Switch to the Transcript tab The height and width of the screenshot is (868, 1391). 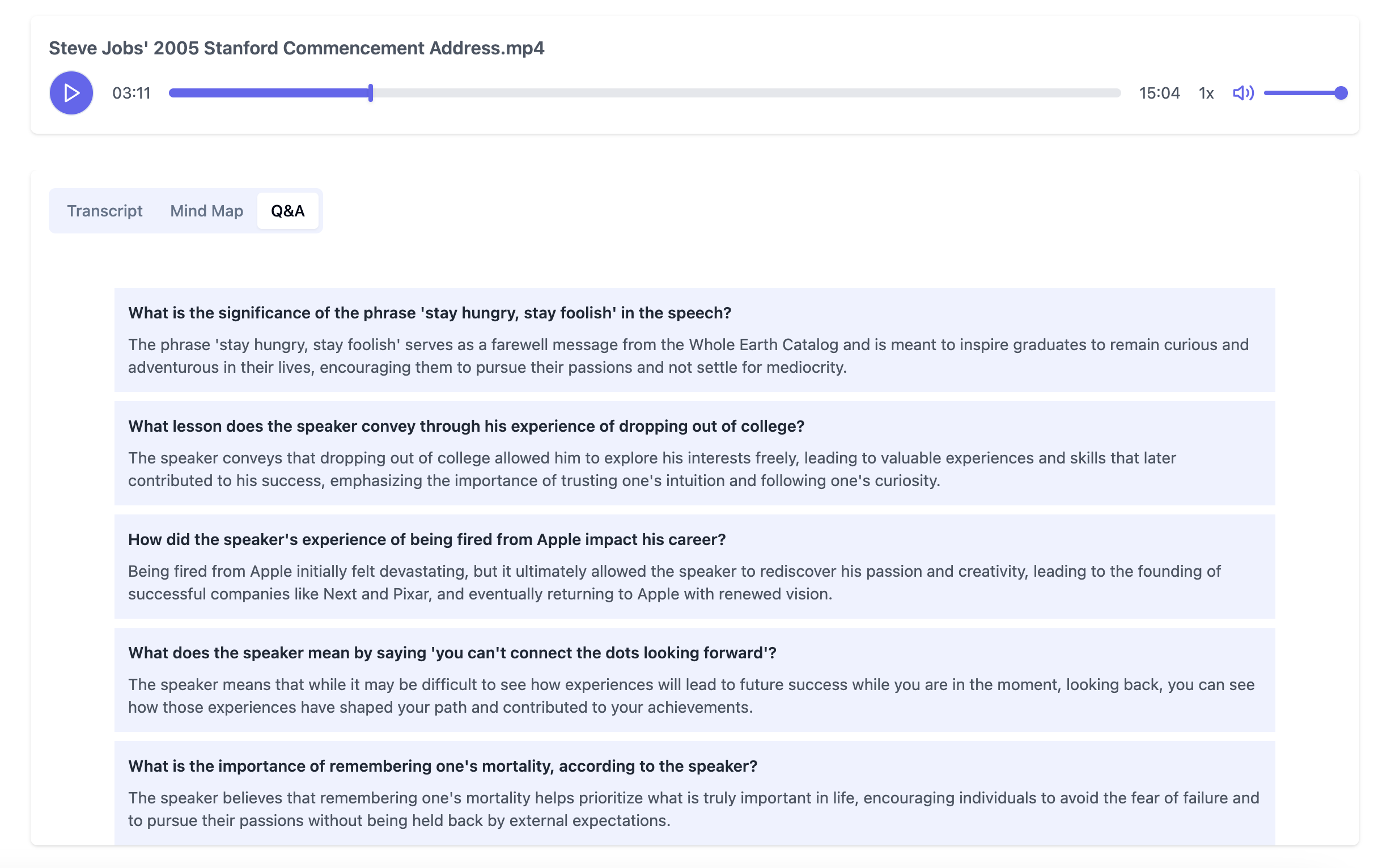click(x=104, y=211)
